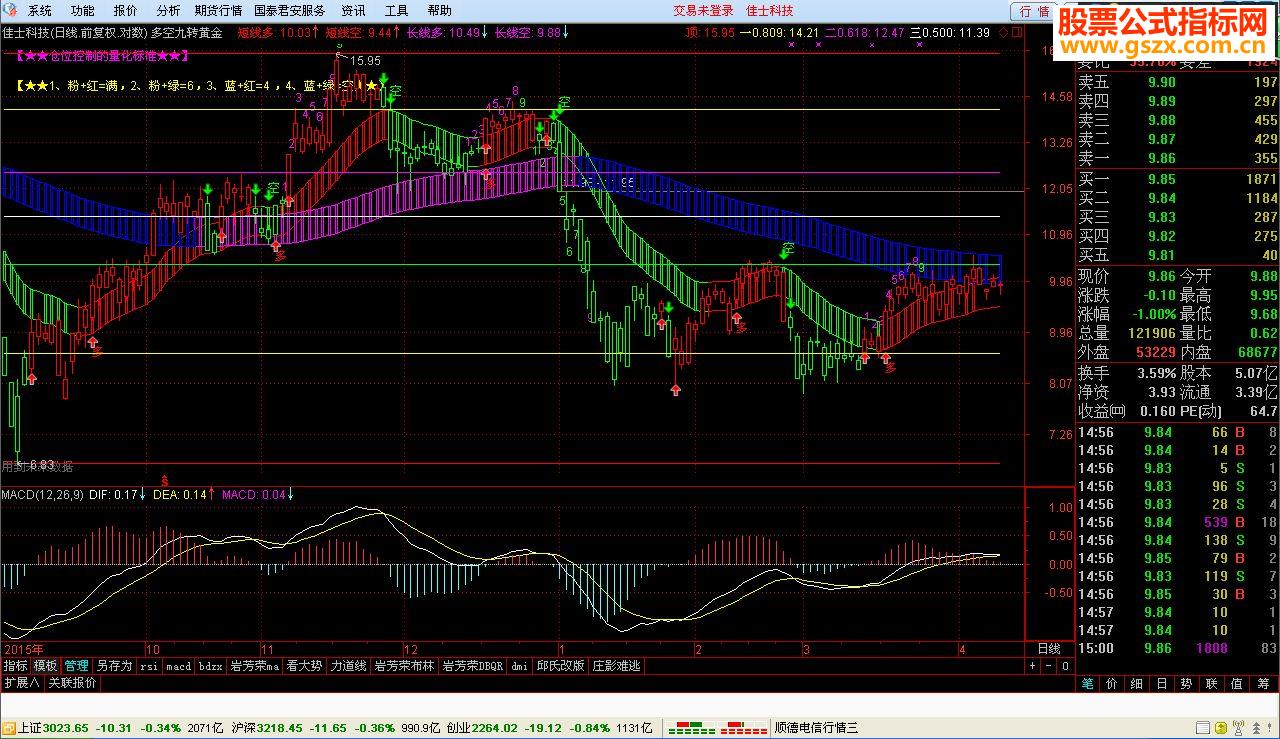Switch to the 筹 chips tab
The image size is (1280, 739).
[x=1263, y=684]
